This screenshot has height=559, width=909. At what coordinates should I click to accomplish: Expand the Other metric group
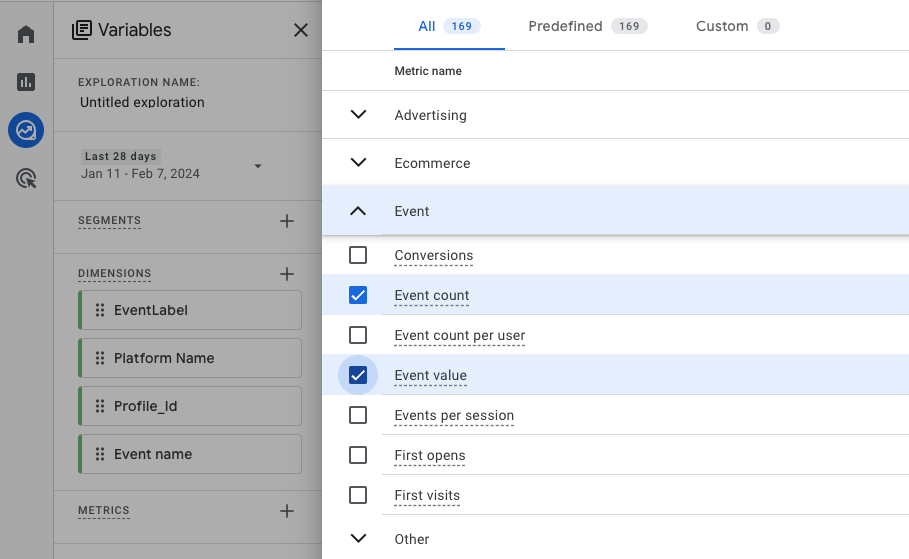point(358,539)
